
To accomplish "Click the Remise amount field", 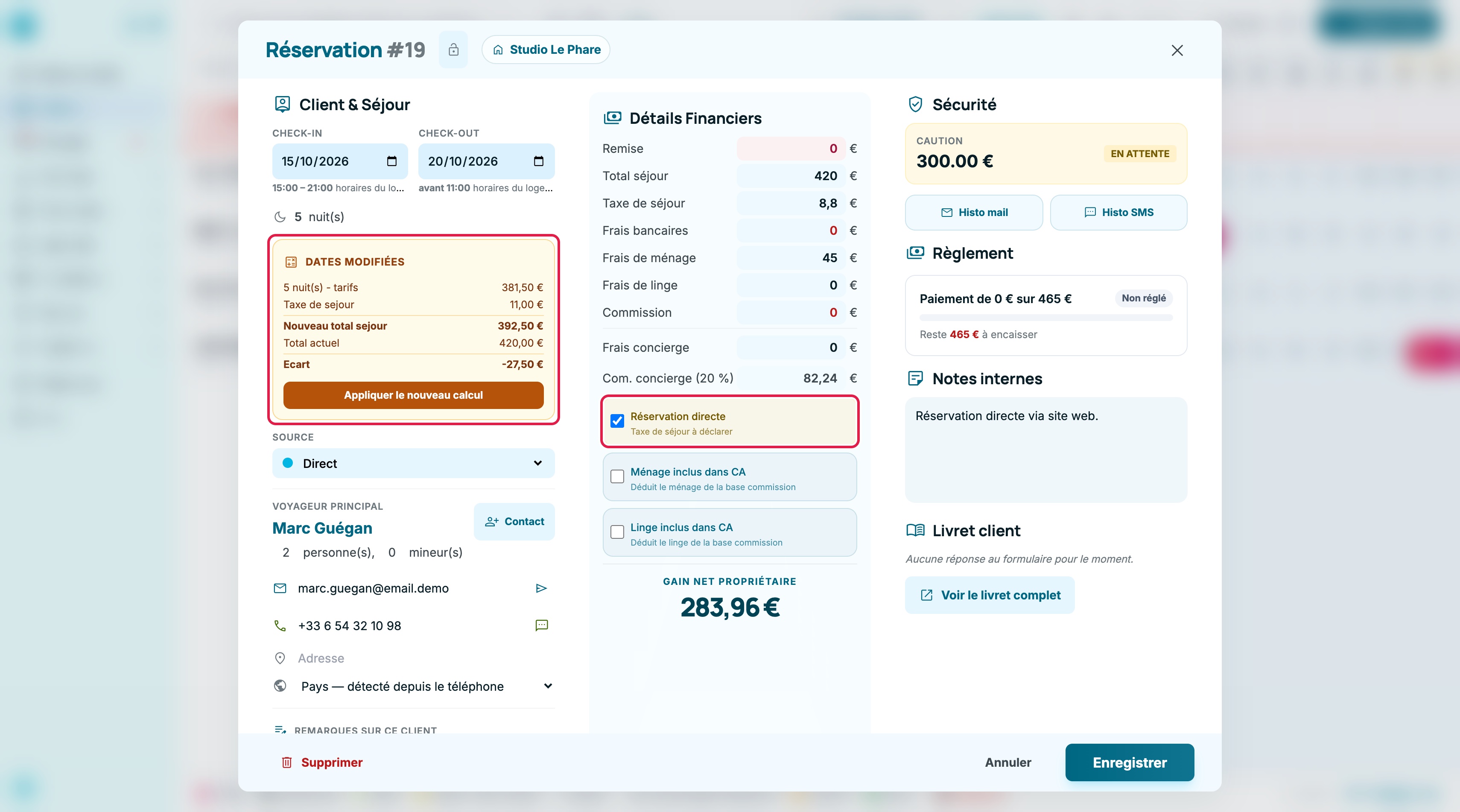I will (791, 149).
